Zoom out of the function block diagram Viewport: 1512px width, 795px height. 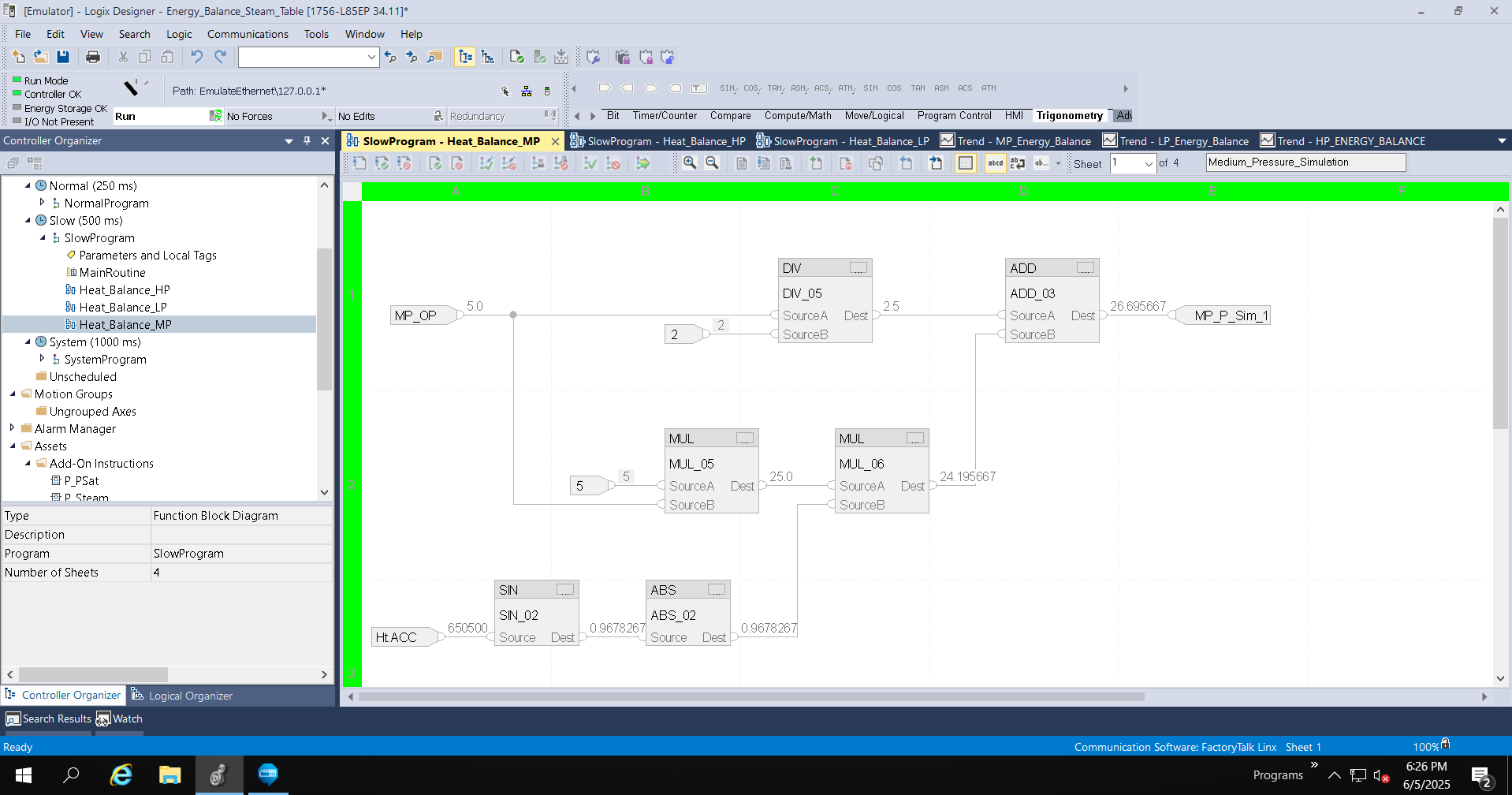[x=713, y=163]
